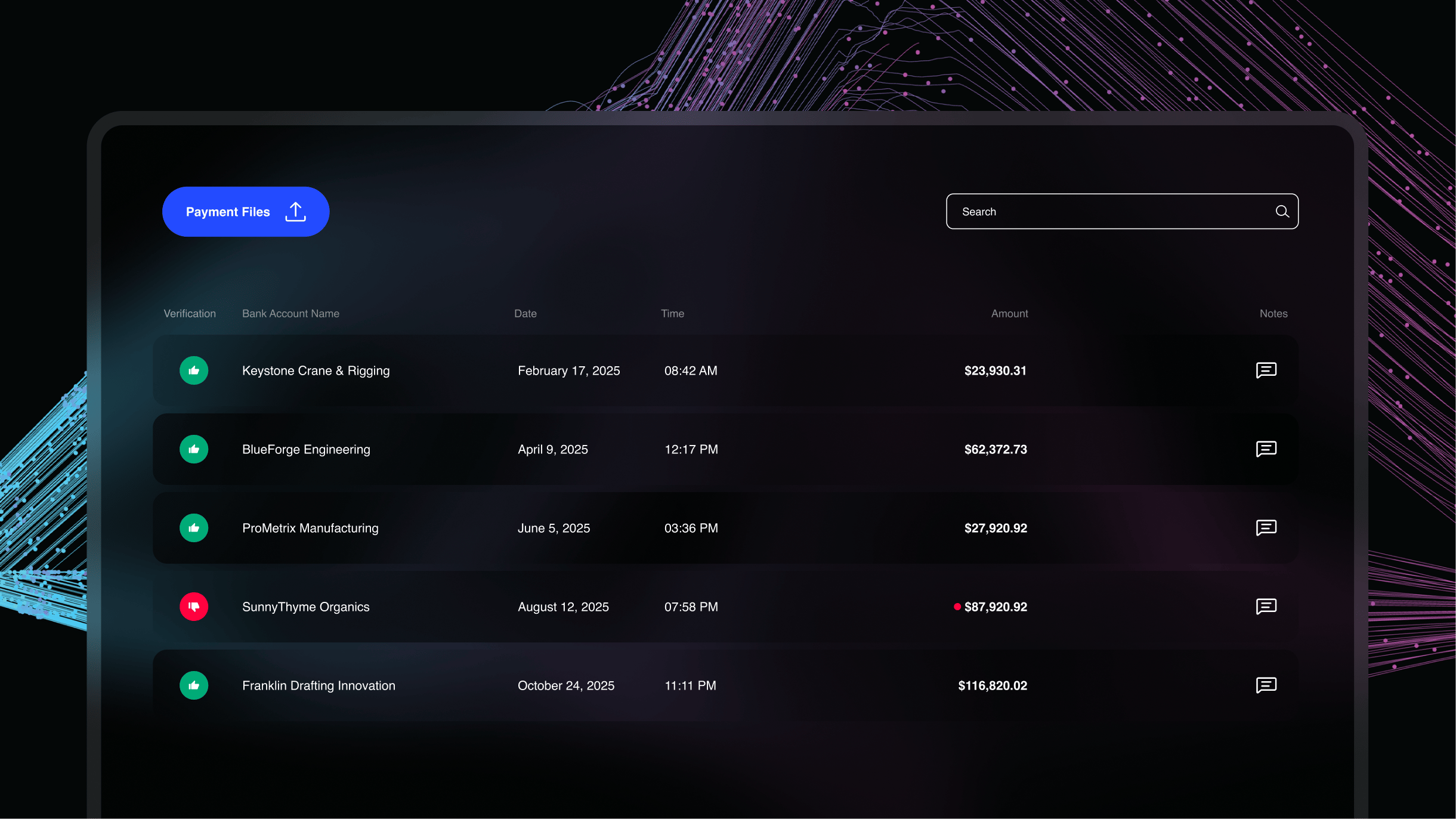Click the 08:42 AM time

(x=691, y=371)
